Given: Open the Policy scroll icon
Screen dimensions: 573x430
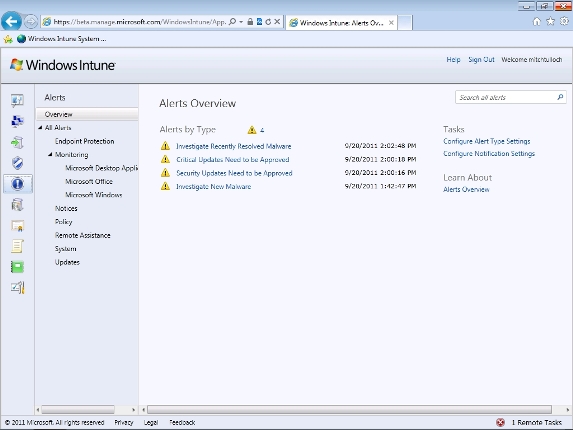Looking at the screenshot, I should click(x=17, y=246).
